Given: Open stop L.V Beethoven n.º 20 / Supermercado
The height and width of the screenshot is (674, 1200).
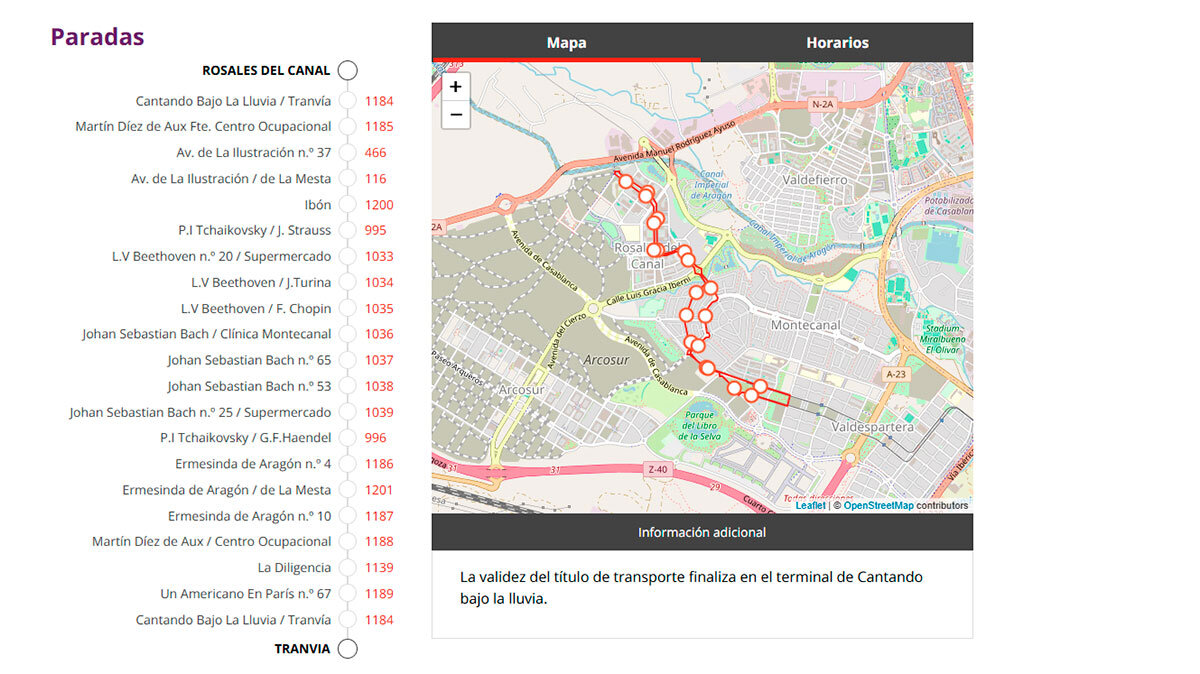Looking at the screenshot, I should coord(221,256).
